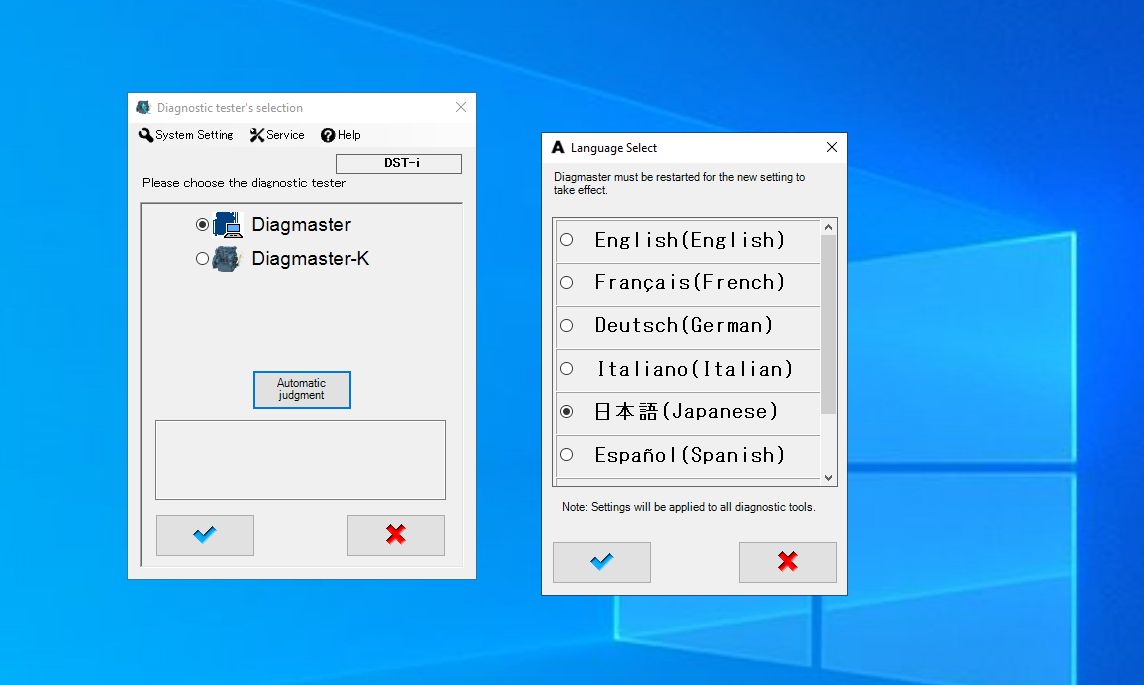Click 'Note: Settings will be applied' text

pyautogui.click(x=689, y=507)
